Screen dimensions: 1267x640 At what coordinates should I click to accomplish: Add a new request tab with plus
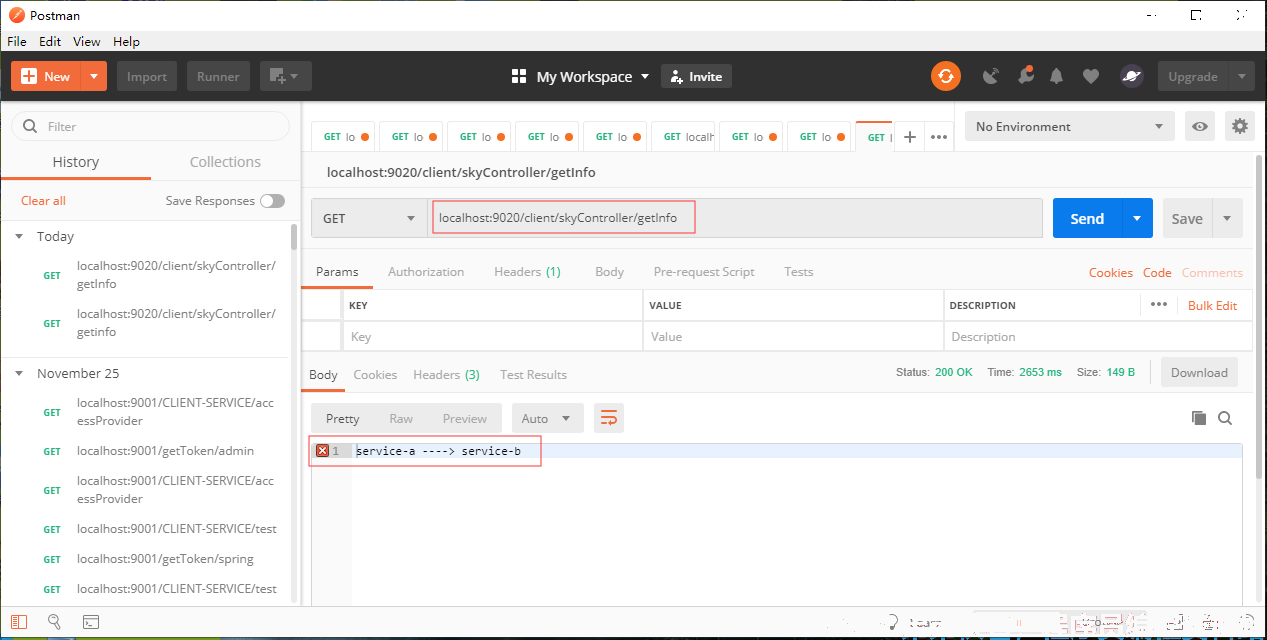[x=909, y=137]
